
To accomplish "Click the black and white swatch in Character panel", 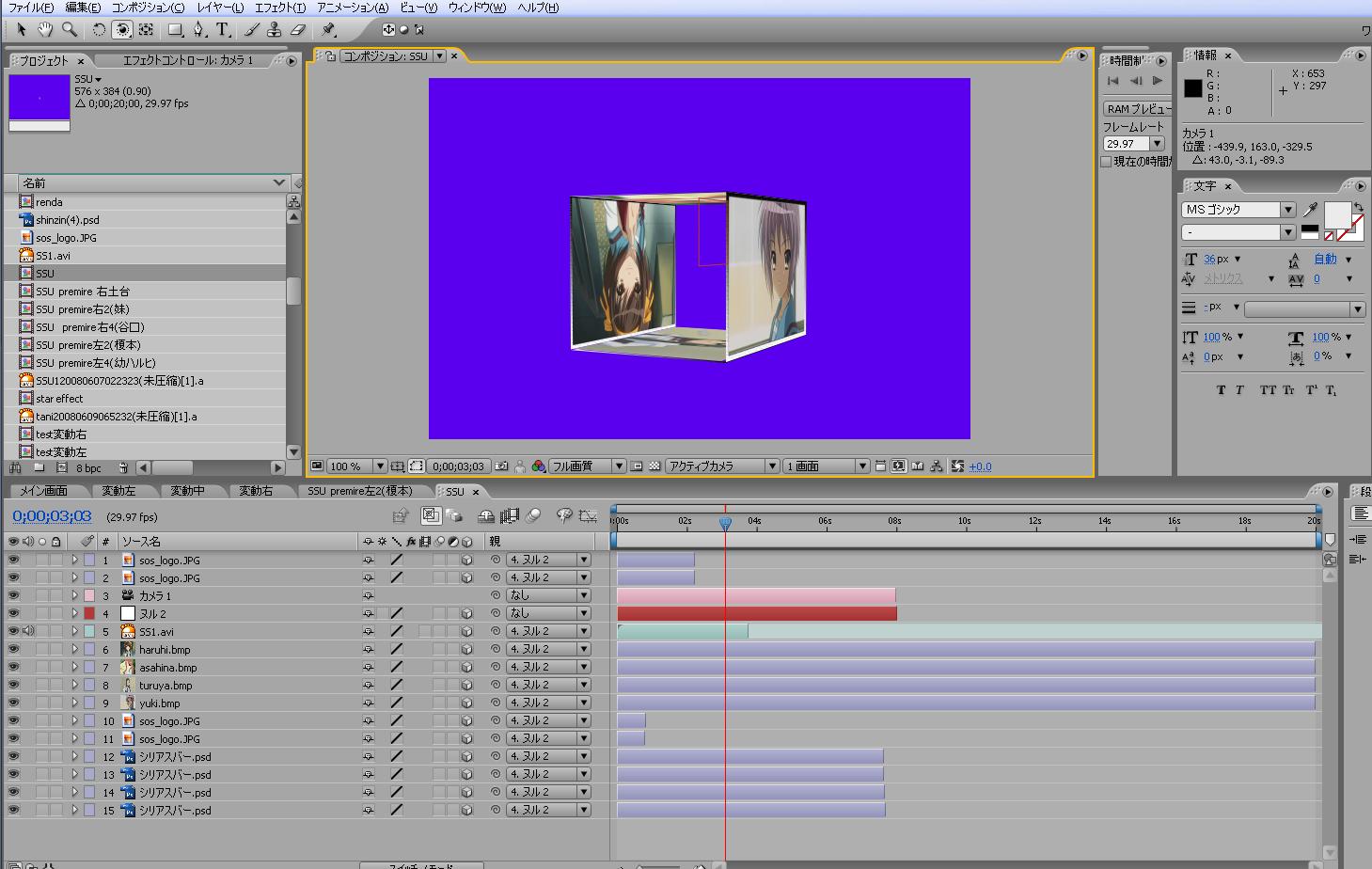I will 1310,231.
